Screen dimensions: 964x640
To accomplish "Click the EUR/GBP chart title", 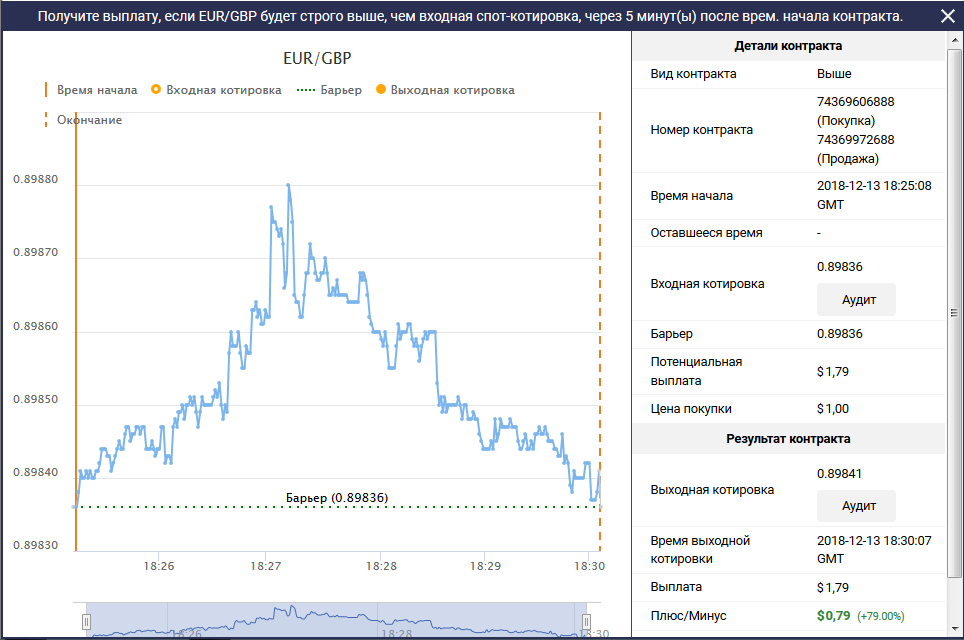I will pyautogui.click(x=317, y=58).
